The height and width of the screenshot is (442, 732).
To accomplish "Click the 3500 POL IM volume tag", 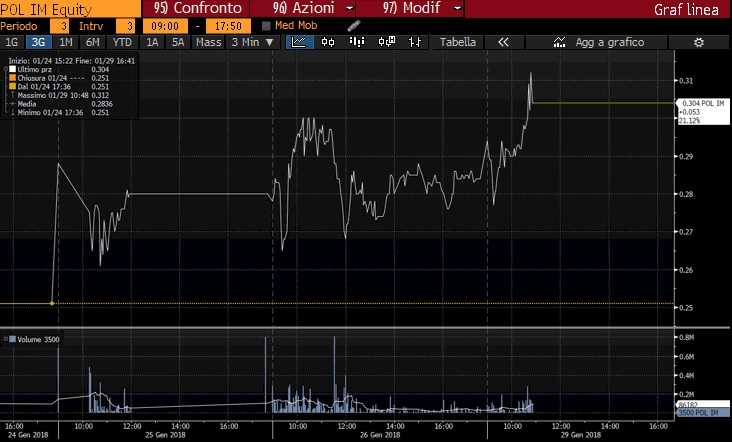I will [703, 413].
